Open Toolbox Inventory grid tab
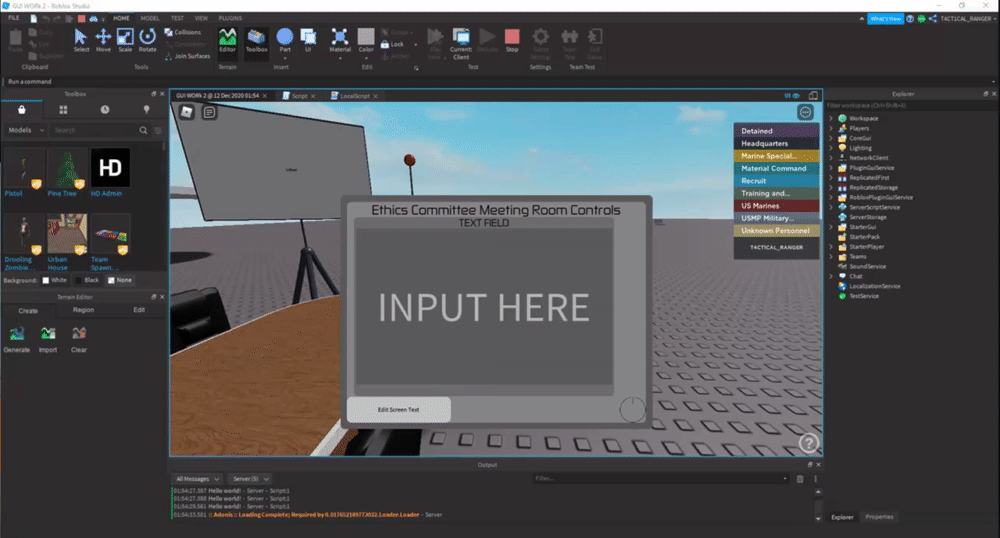The image size is (1000, 538). (x=63, y=110)
